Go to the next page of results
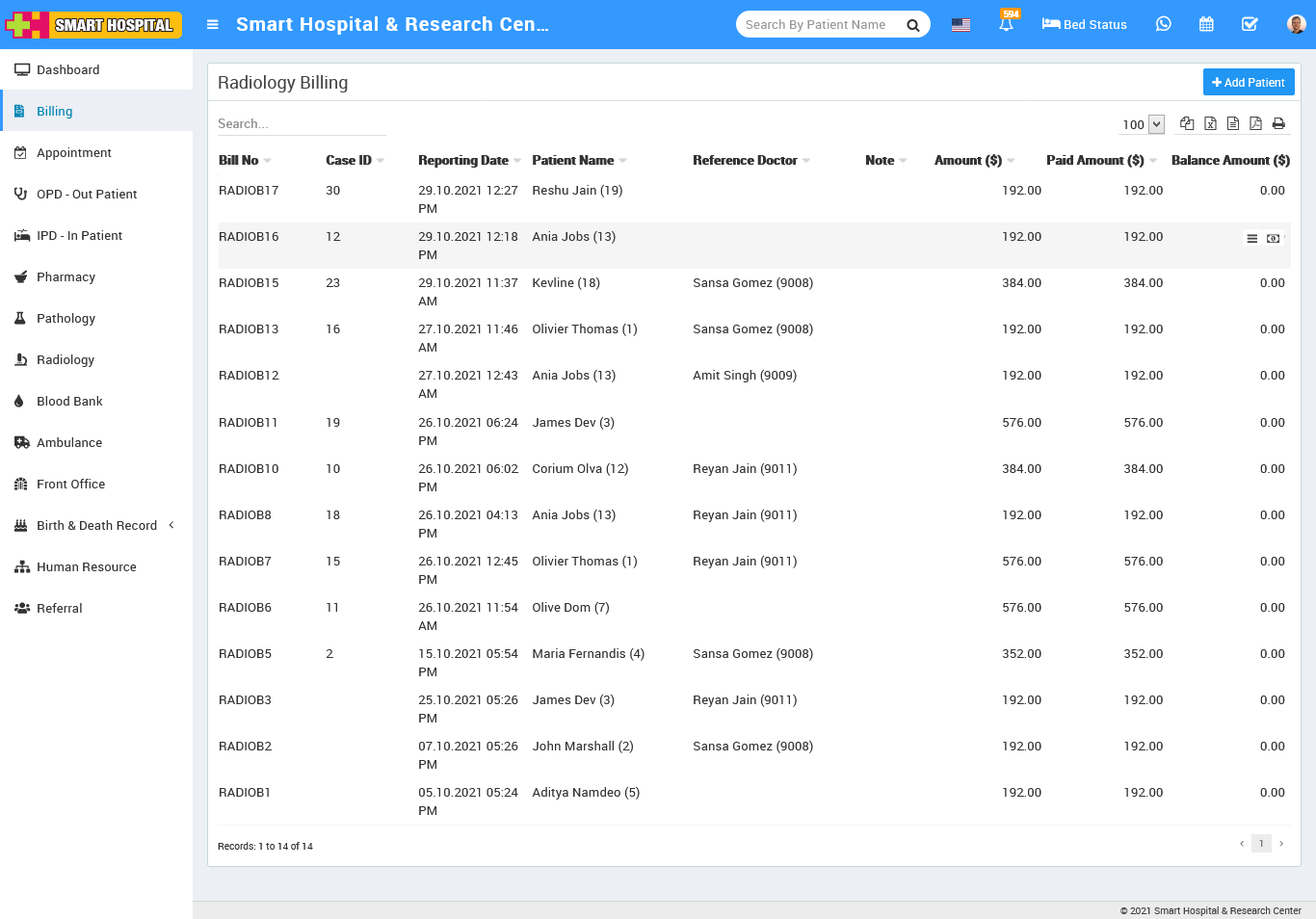The height and width of the screenshot is (919, 1316). 1281,844
